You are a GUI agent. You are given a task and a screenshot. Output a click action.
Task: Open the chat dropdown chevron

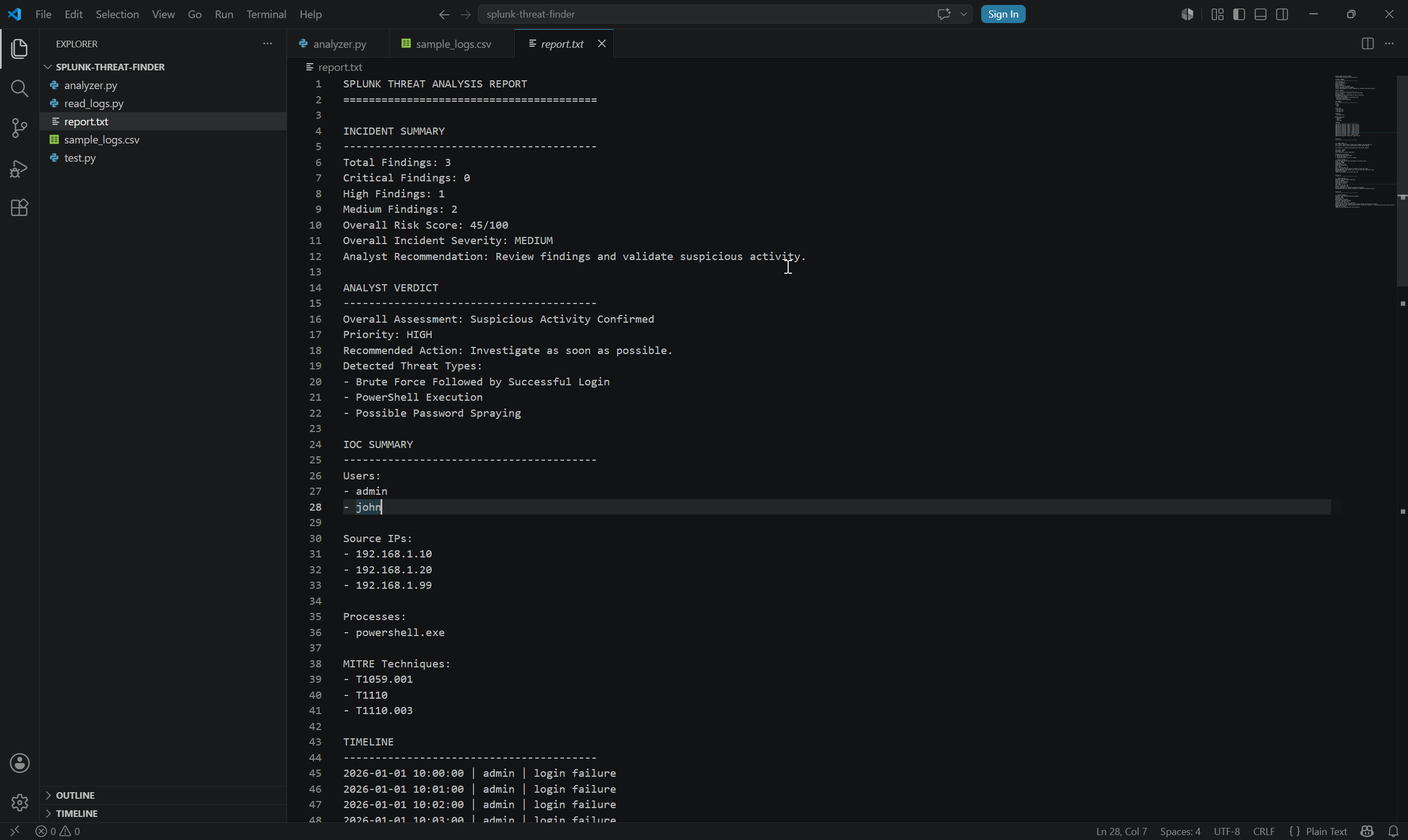click(x=964, y=14)
